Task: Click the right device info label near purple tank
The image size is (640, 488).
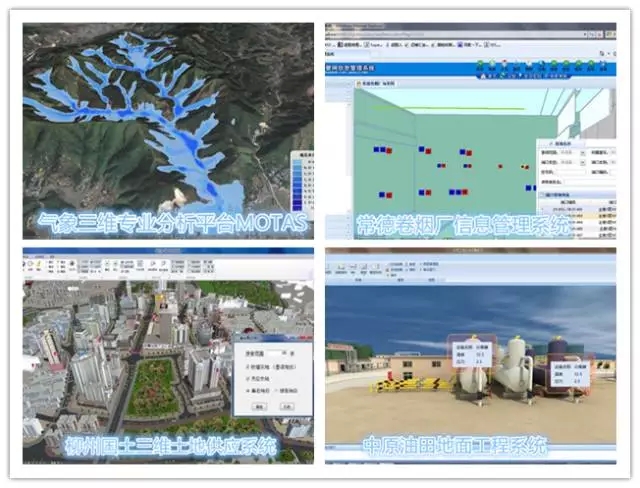Action: click(x=569, y=374)
